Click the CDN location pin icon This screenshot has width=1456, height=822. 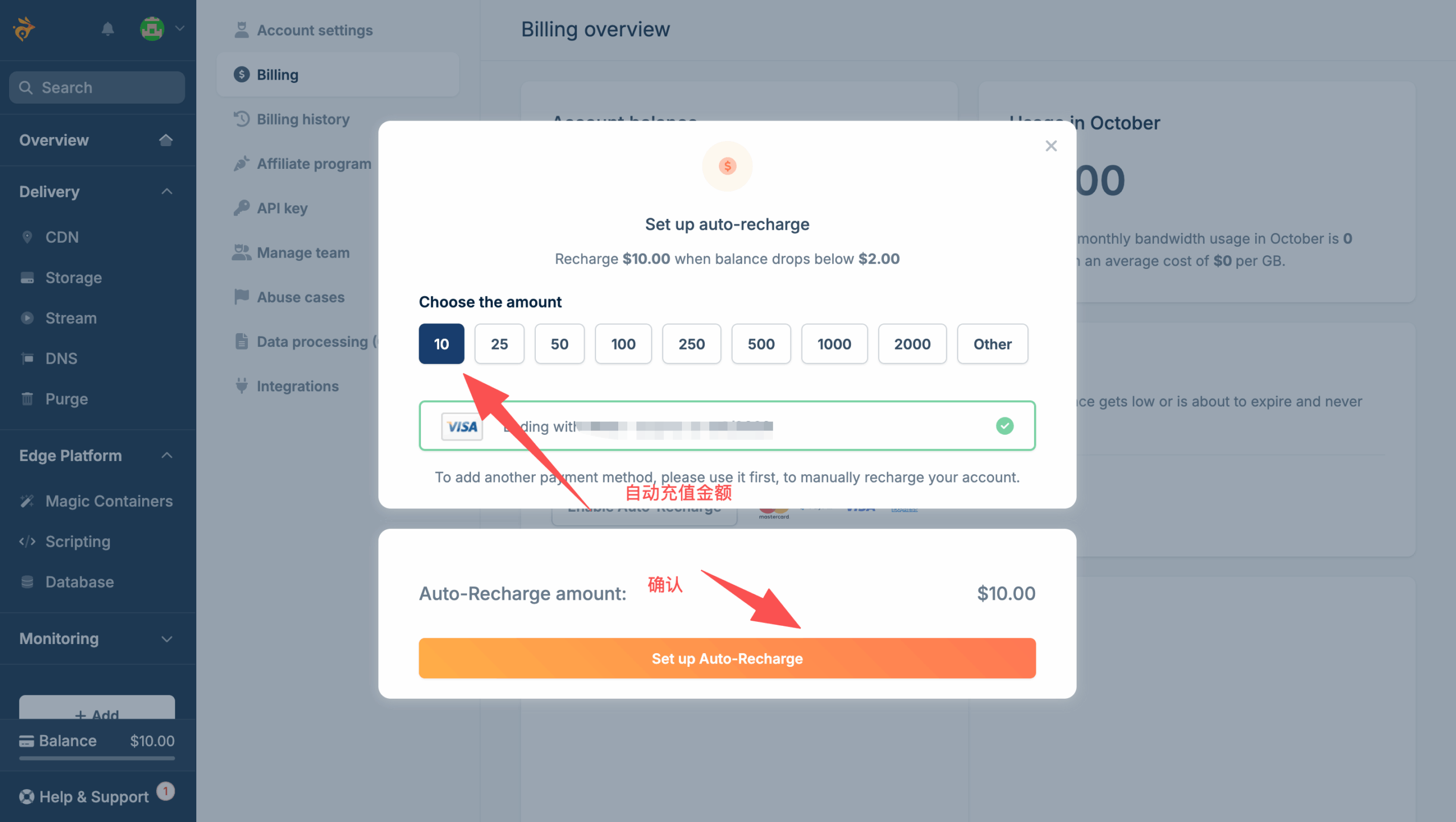tap(27, 237)
